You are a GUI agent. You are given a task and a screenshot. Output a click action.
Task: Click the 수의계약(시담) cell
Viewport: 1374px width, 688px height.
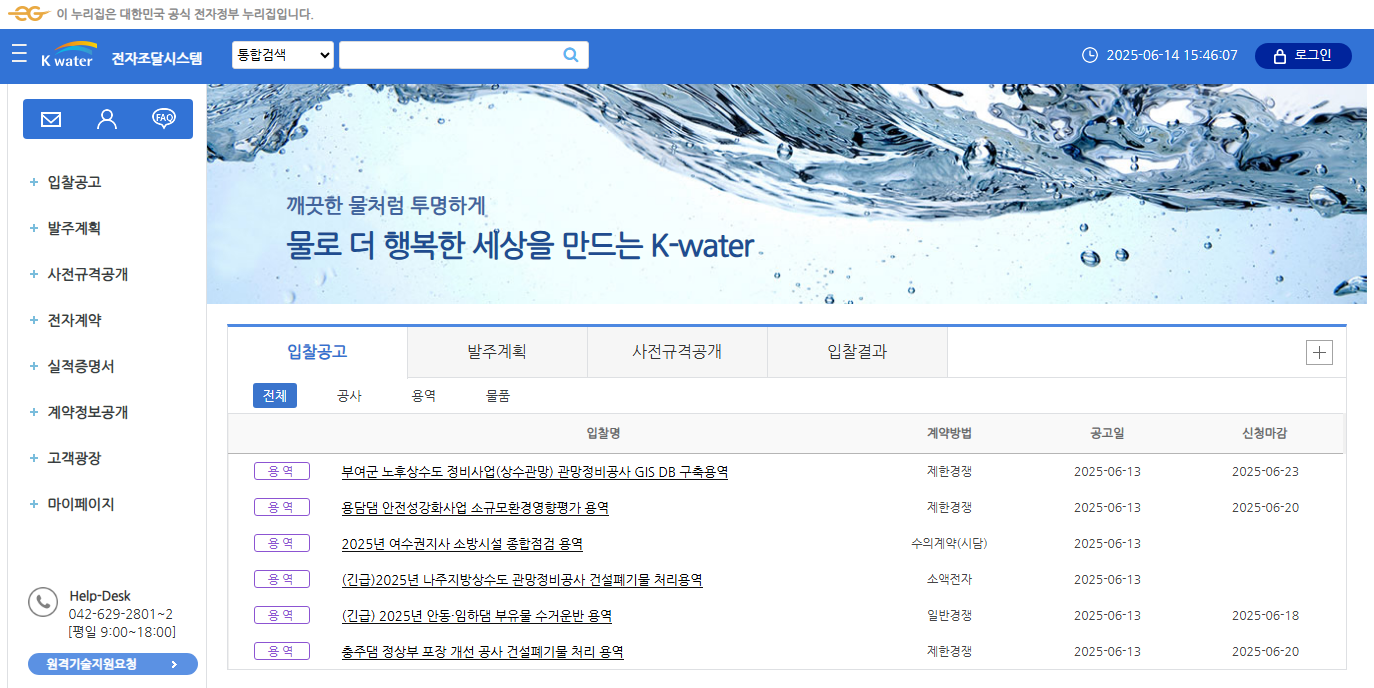point(949,543)
